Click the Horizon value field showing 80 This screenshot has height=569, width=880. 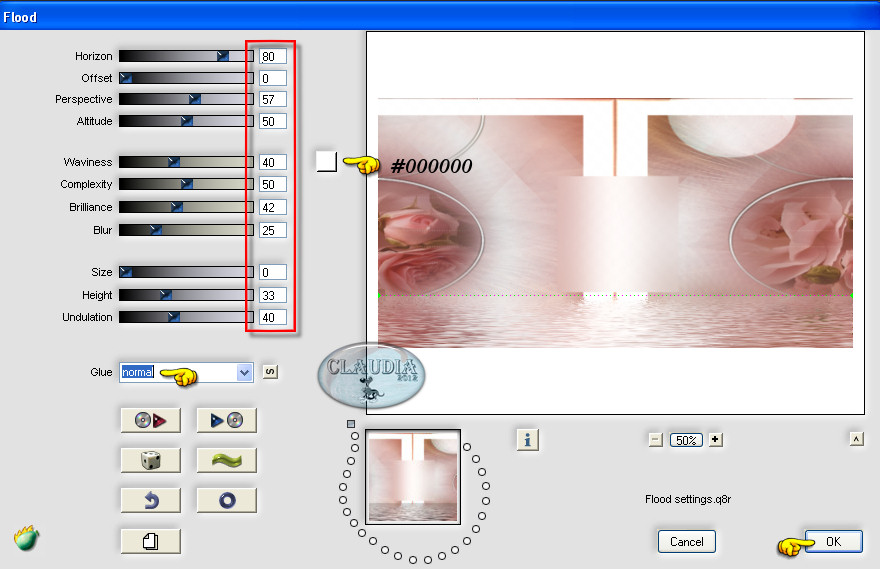[x=273, y=56]
